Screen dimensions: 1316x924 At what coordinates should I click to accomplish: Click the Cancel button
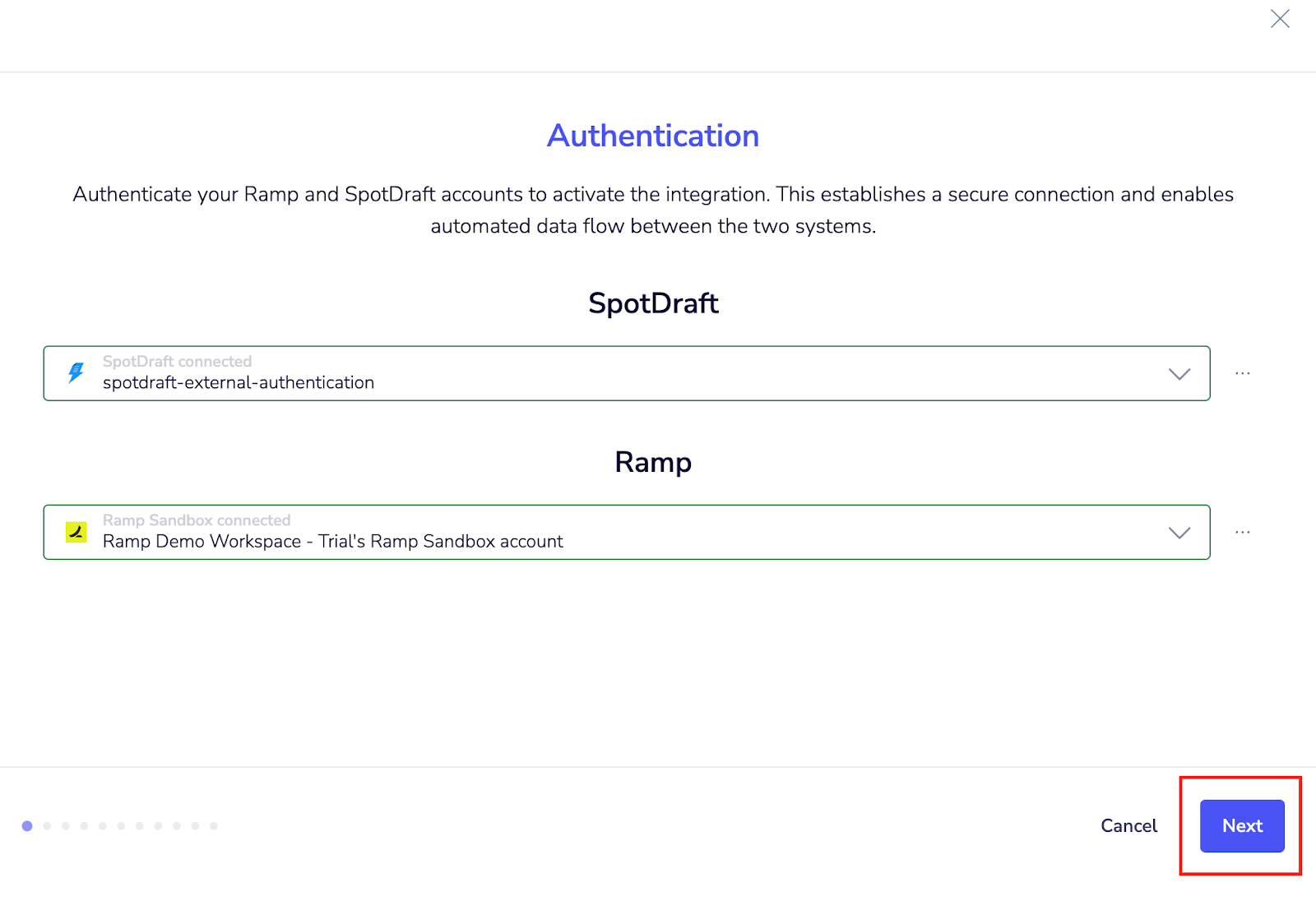[x=1128, y=826]
